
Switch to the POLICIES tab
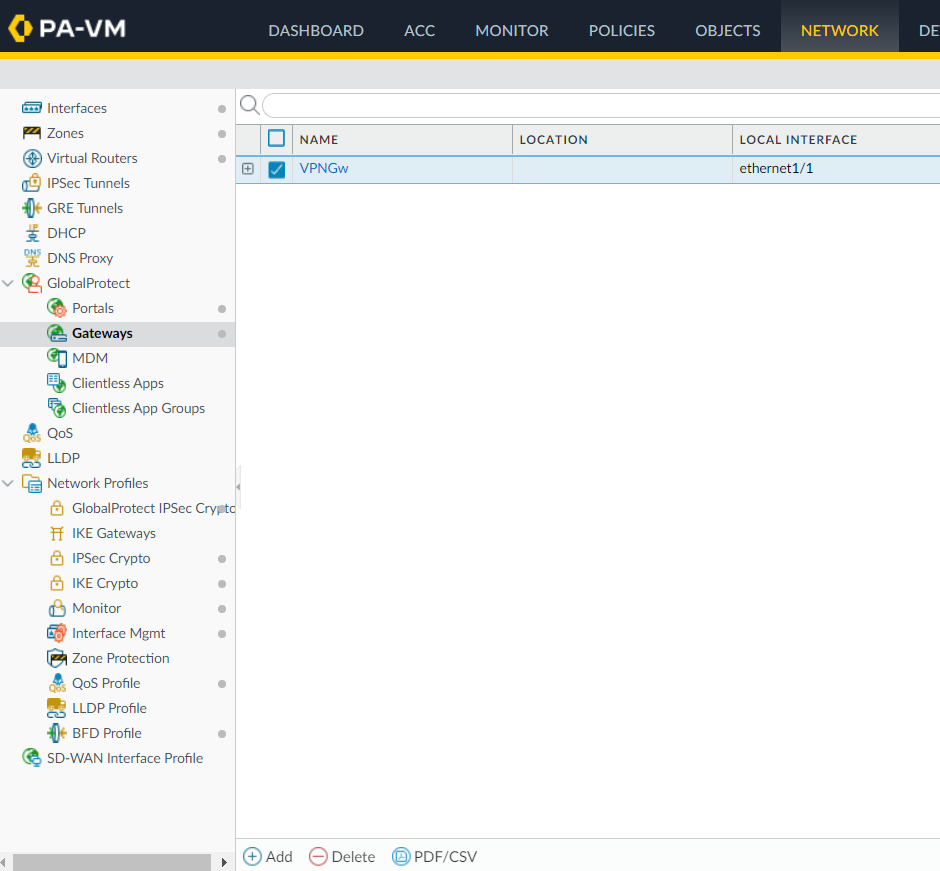(x=621, y=30)
